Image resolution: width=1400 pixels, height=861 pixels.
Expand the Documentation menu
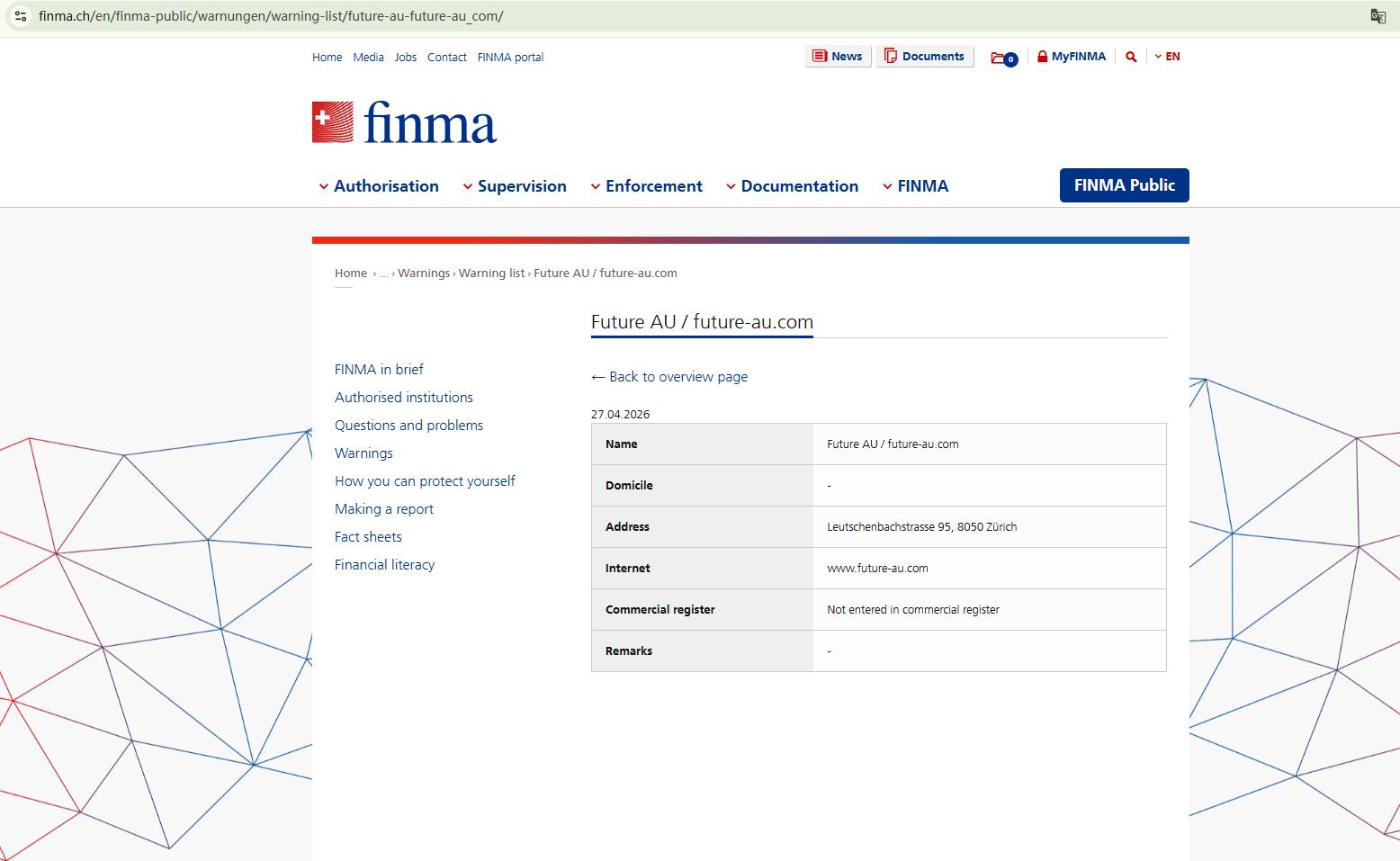click(x=792, y=186)
